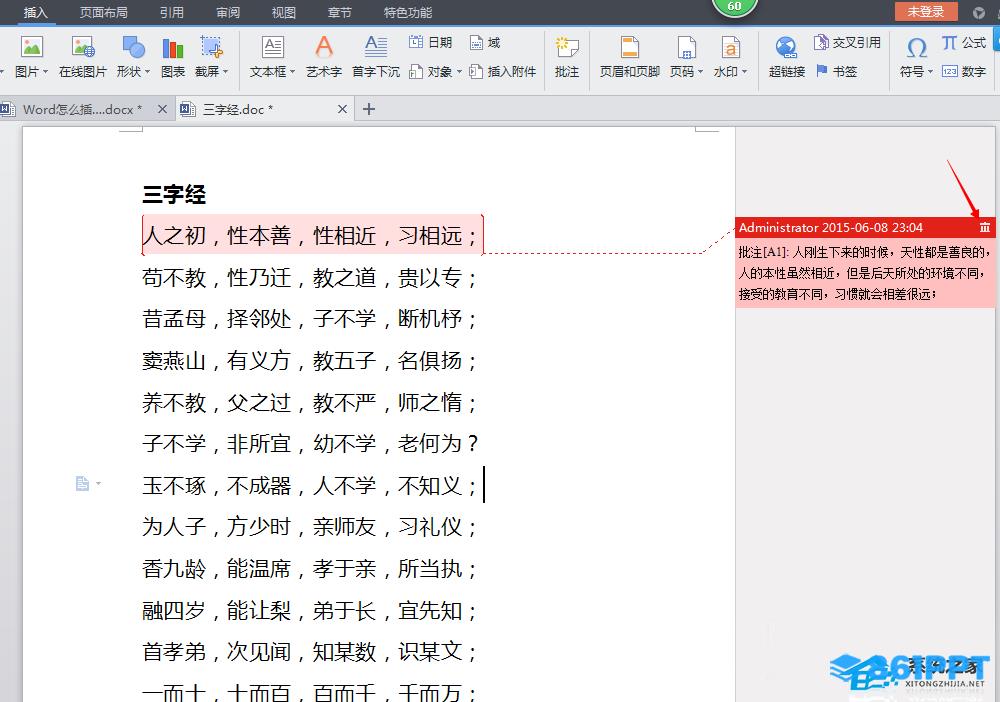1000x702 pixels.
Task: Click inside the 批注[A1] comment text
Action: coord(865,273)
